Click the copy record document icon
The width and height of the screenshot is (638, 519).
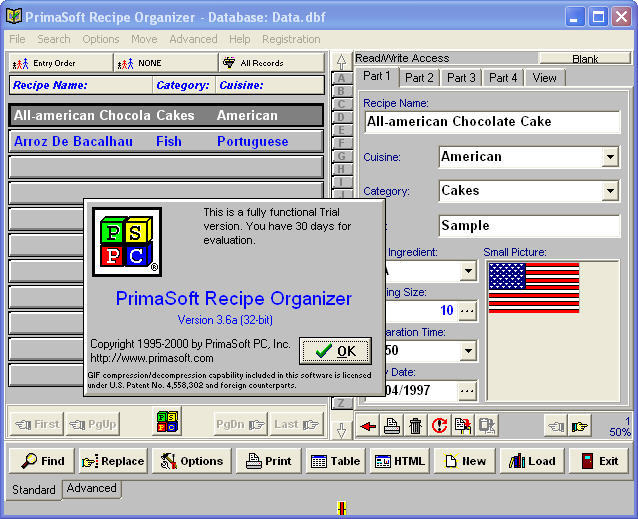(x=463, y=426)
